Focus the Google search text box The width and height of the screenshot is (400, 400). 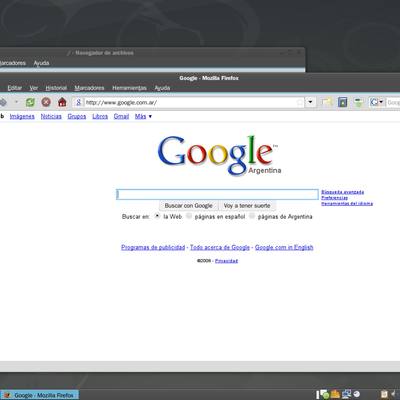(x=217, y=195)
